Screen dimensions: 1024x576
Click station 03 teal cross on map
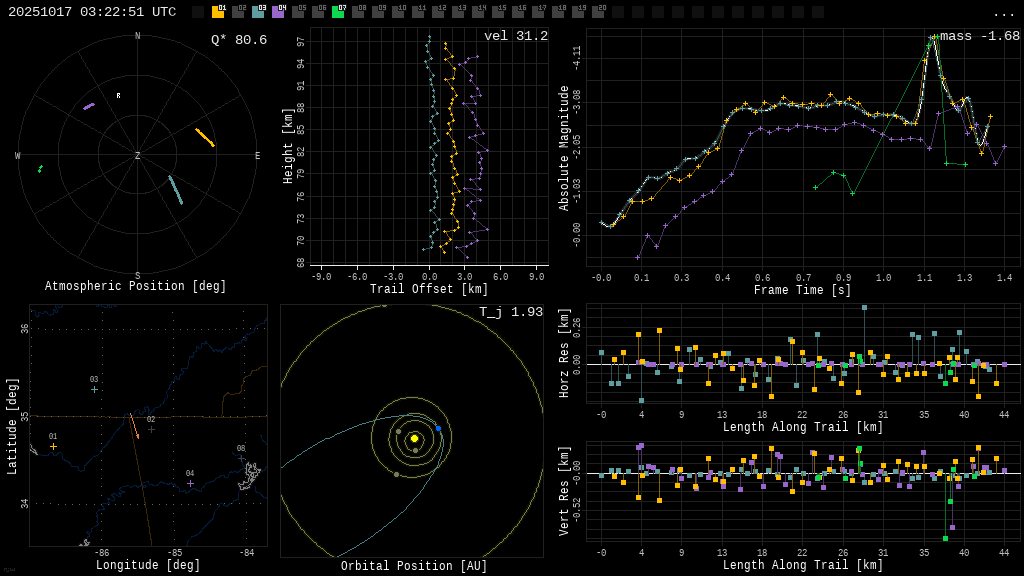[x=94, y=389]
